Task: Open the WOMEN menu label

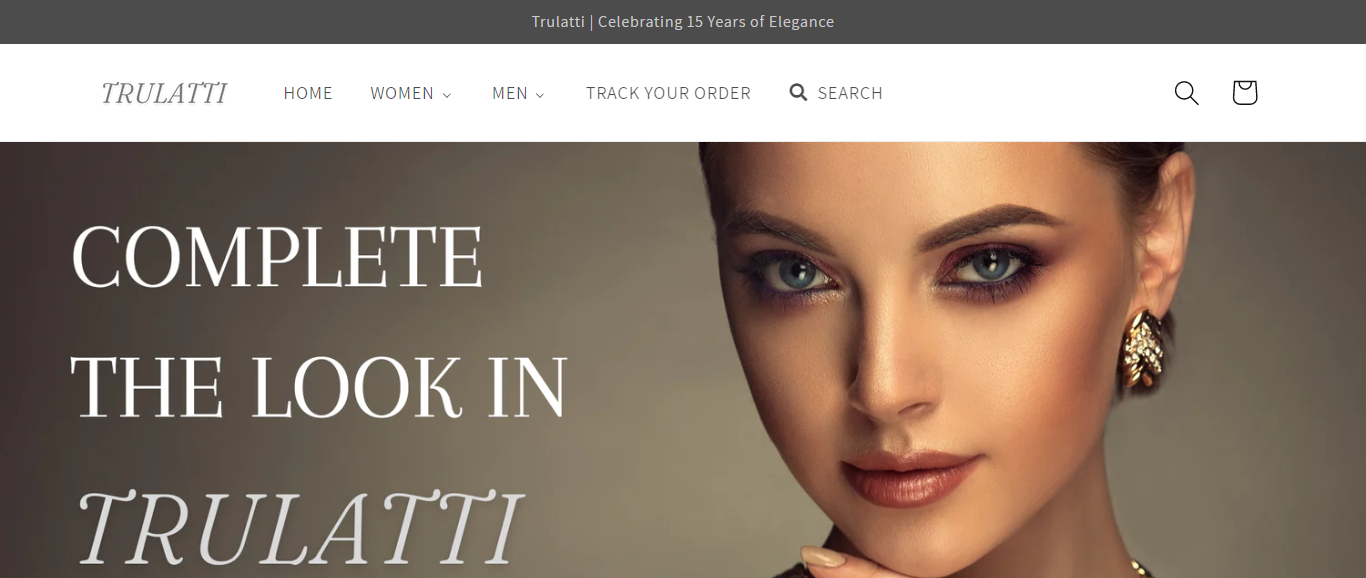Action: (402, 93)
